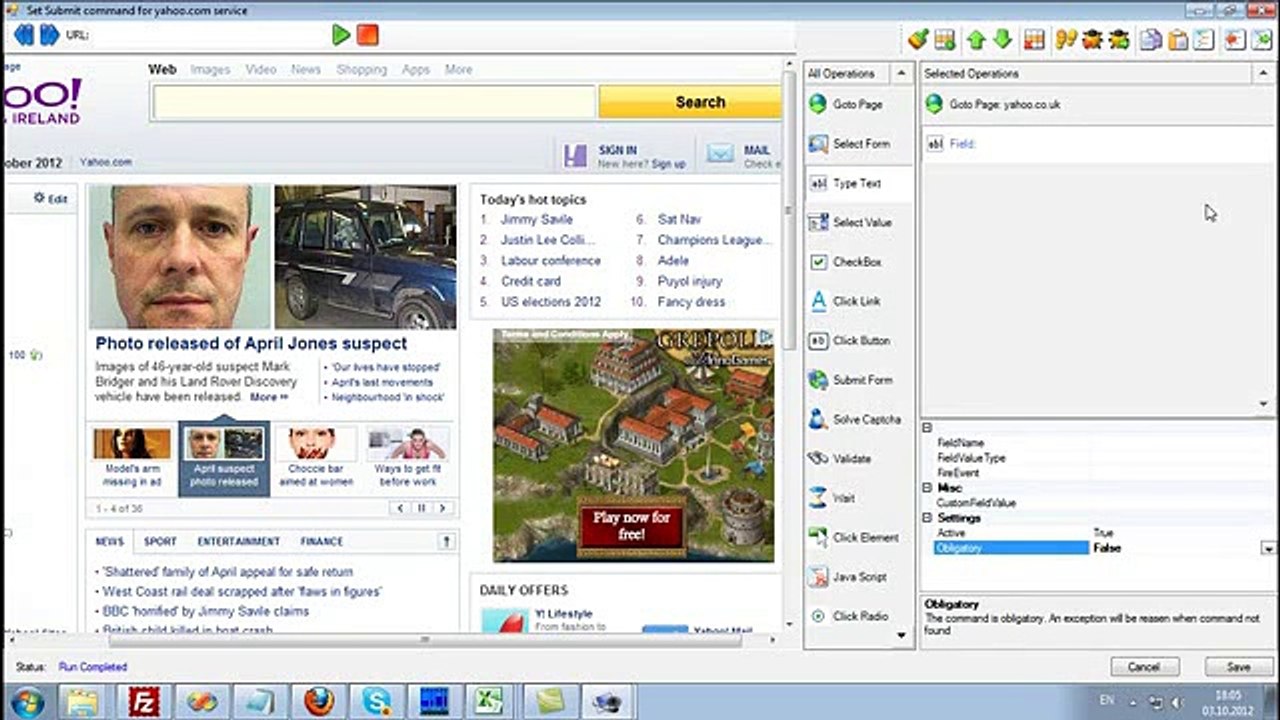Open Firefox from the taskbar
Screen dimensions: 1280x720
pos(320,702)
